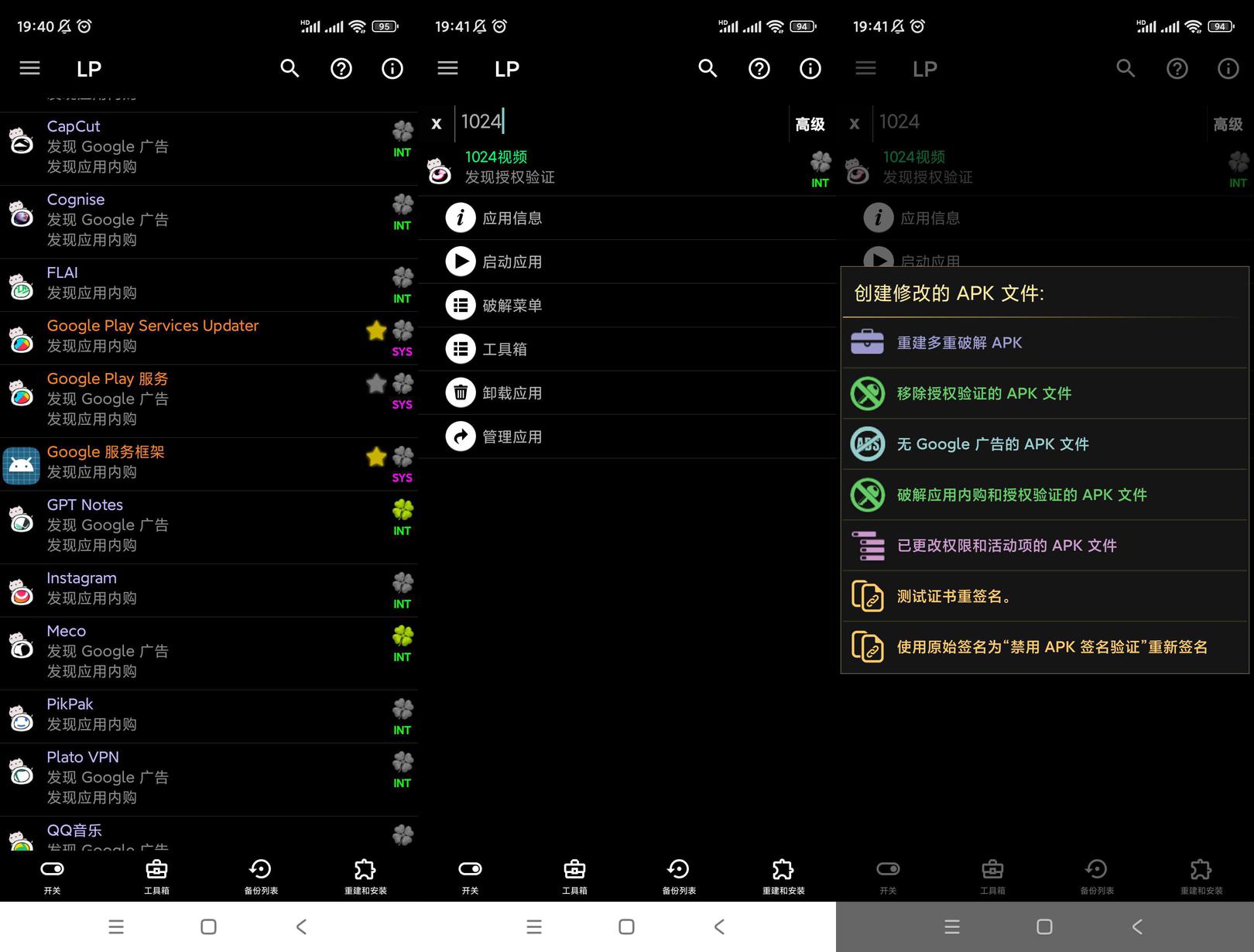Open the help icon on the middle screen

[759, 69]
